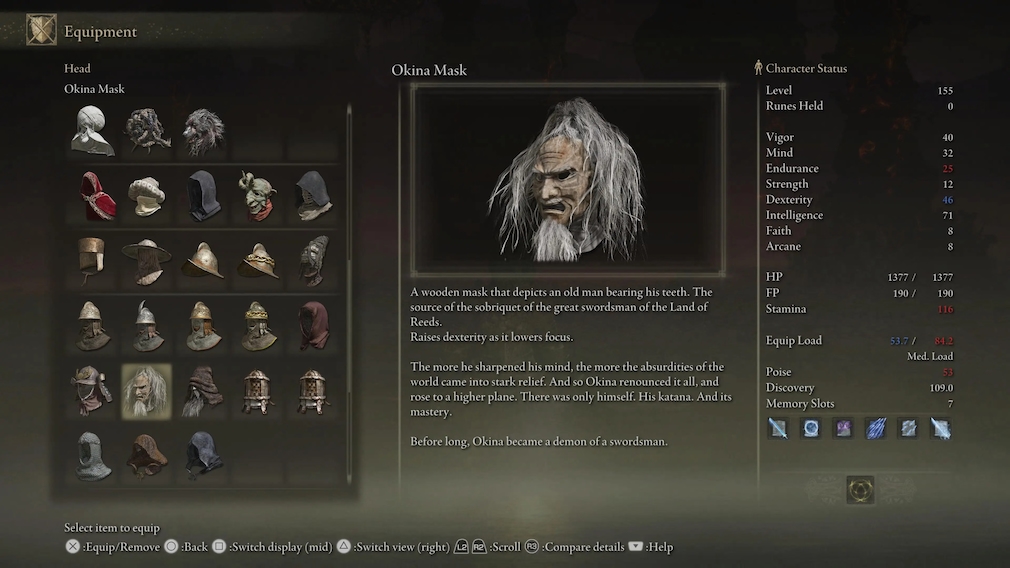The image size is (1010, 568).
Task: Choose the chainmail coif headpiece
Action: (93, 457)
